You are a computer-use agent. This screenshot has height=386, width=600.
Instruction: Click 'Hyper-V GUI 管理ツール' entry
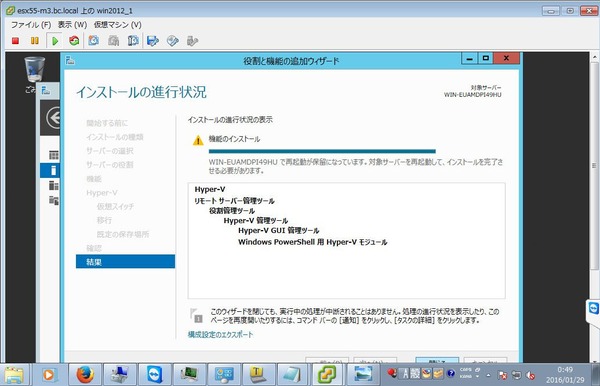[x=279, y=230]
